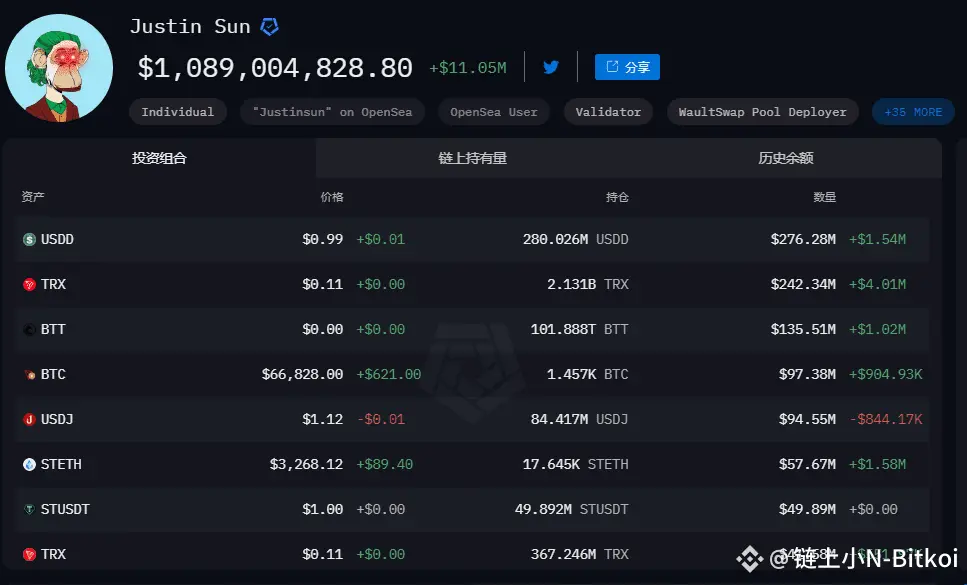Click the USDJ price $1.12
This screenshot has height=585, width=967.
click(x=323, y=419)
